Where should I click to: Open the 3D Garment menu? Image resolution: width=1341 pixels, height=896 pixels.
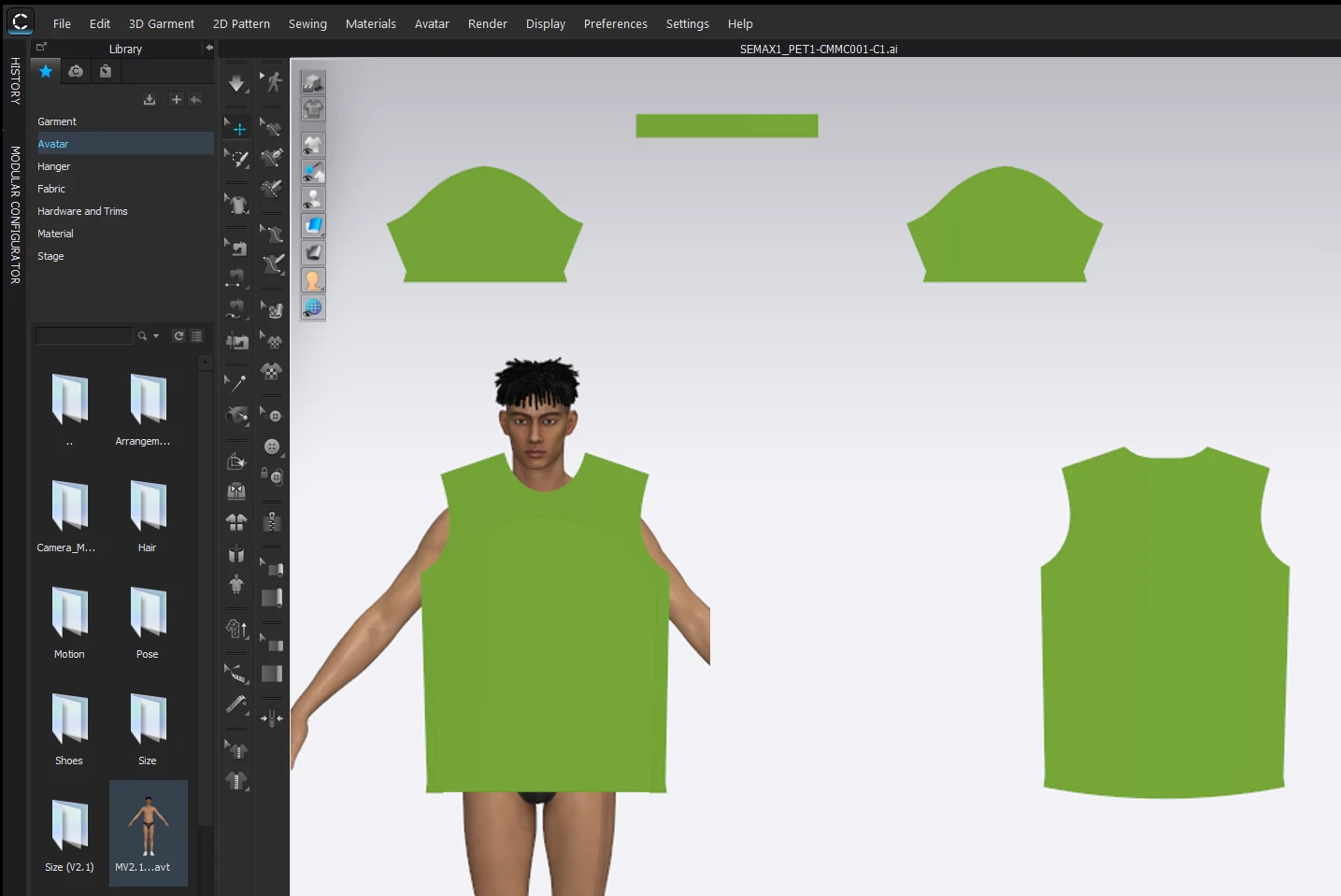pyautogui.click(x=162, y=23)
